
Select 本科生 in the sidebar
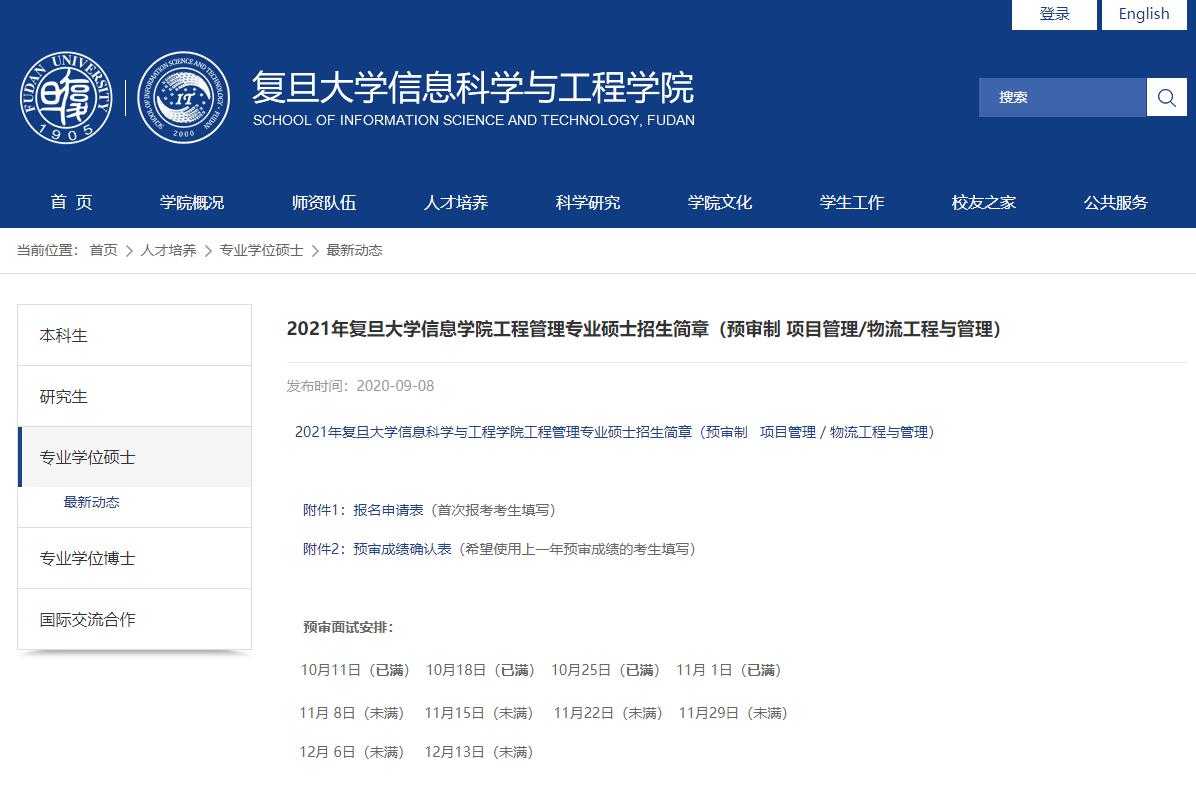point(64,335)
